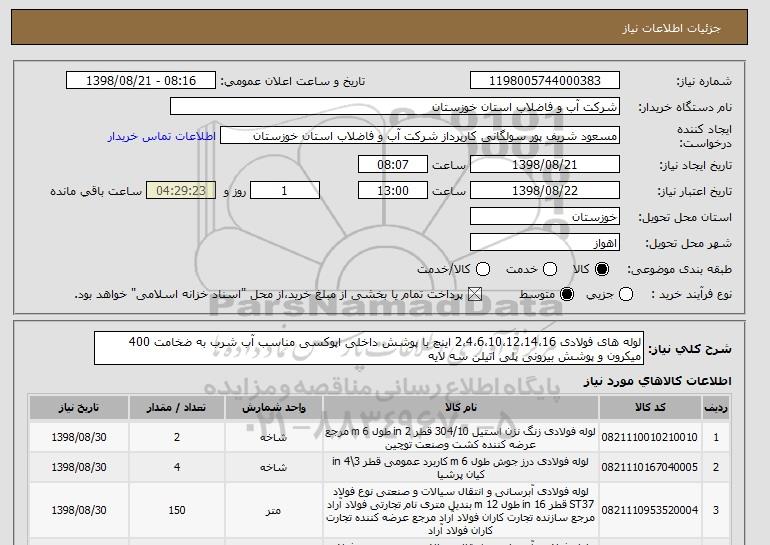Click the ردیف column header

[716, 408]
